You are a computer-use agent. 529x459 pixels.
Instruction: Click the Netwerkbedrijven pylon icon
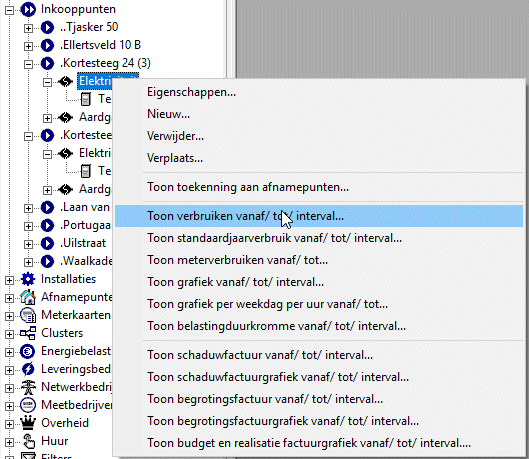click(x=28, y=387)
